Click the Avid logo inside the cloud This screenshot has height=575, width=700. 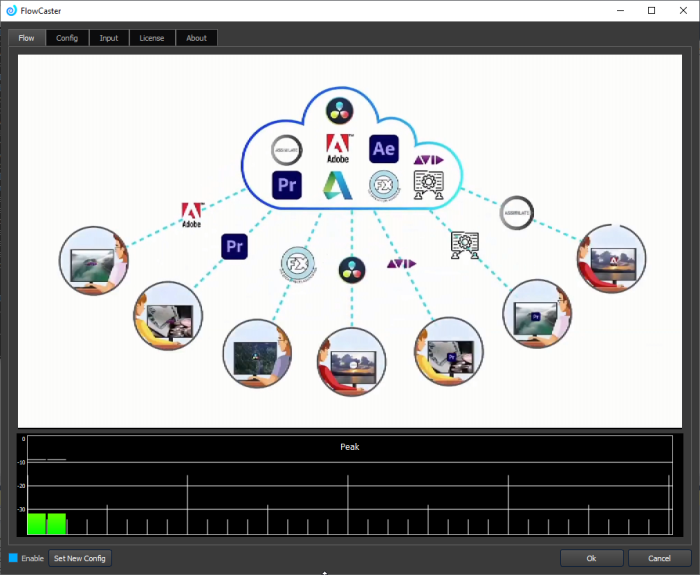(x=428, y=160)
